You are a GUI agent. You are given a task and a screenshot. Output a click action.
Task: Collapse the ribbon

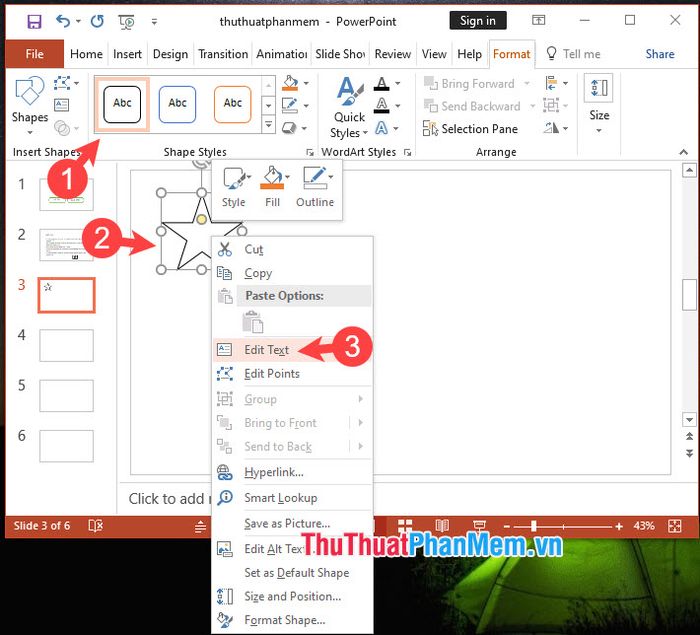pos(683,152)
